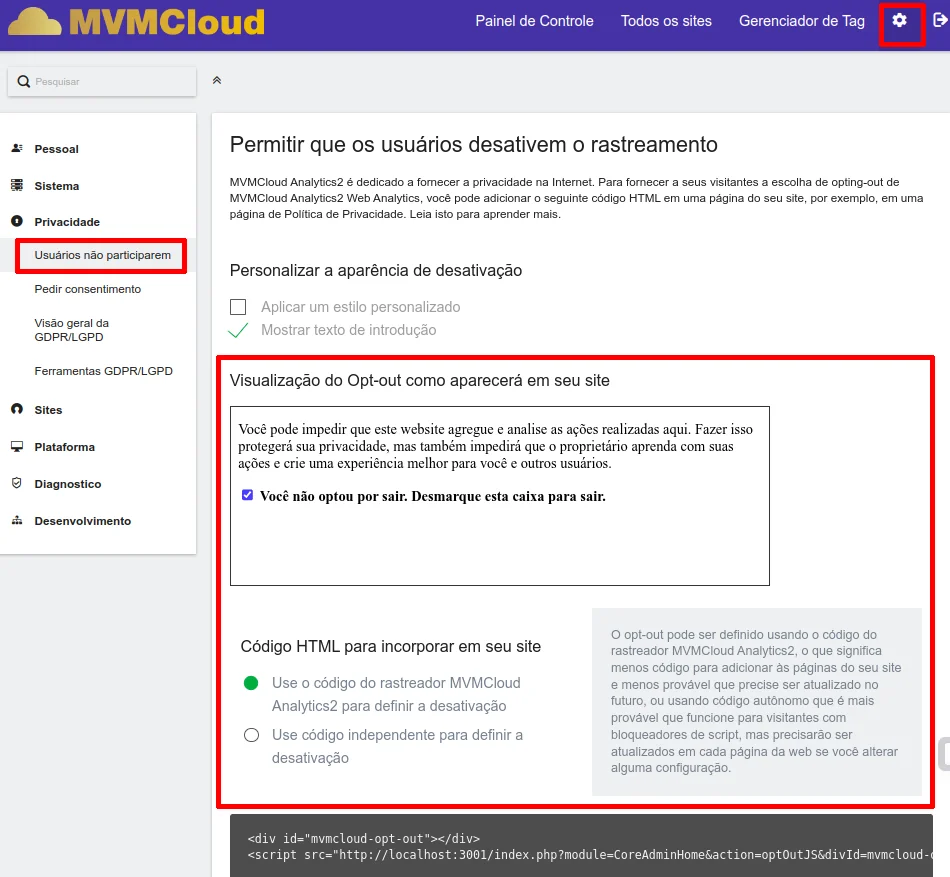Click the Desenvolvimento hierarchy icon
The height and width of the screenshot is (877, 950).
pyautogui.click(x=17, y=521)
